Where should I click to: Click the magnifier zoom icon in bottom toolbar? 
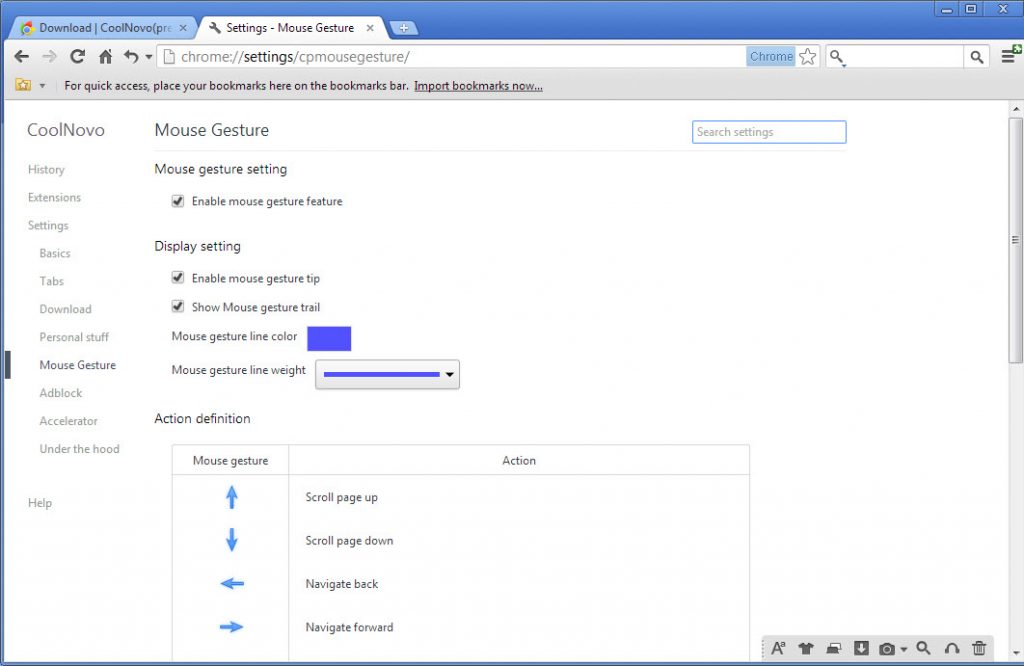click(923, 648)
